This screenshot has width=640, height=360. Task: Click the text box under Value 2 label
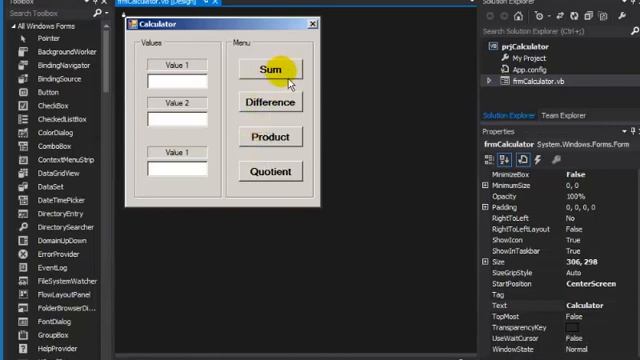point(177,119)
